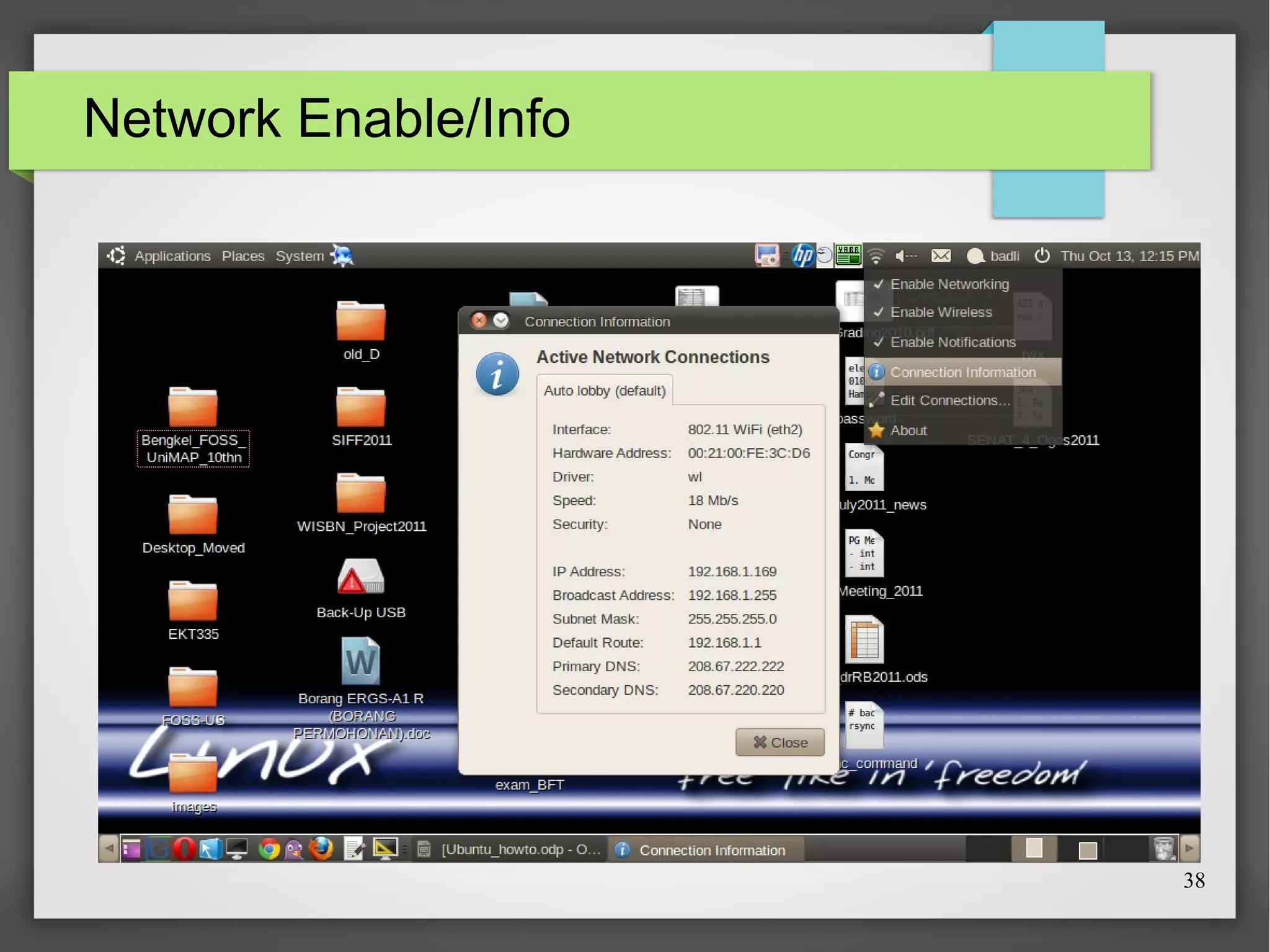Click the Interface value 802.11 WiFi (eth2)
Image resolution: width=1270 pixels, height=952 pixels.
coord(745,429)
